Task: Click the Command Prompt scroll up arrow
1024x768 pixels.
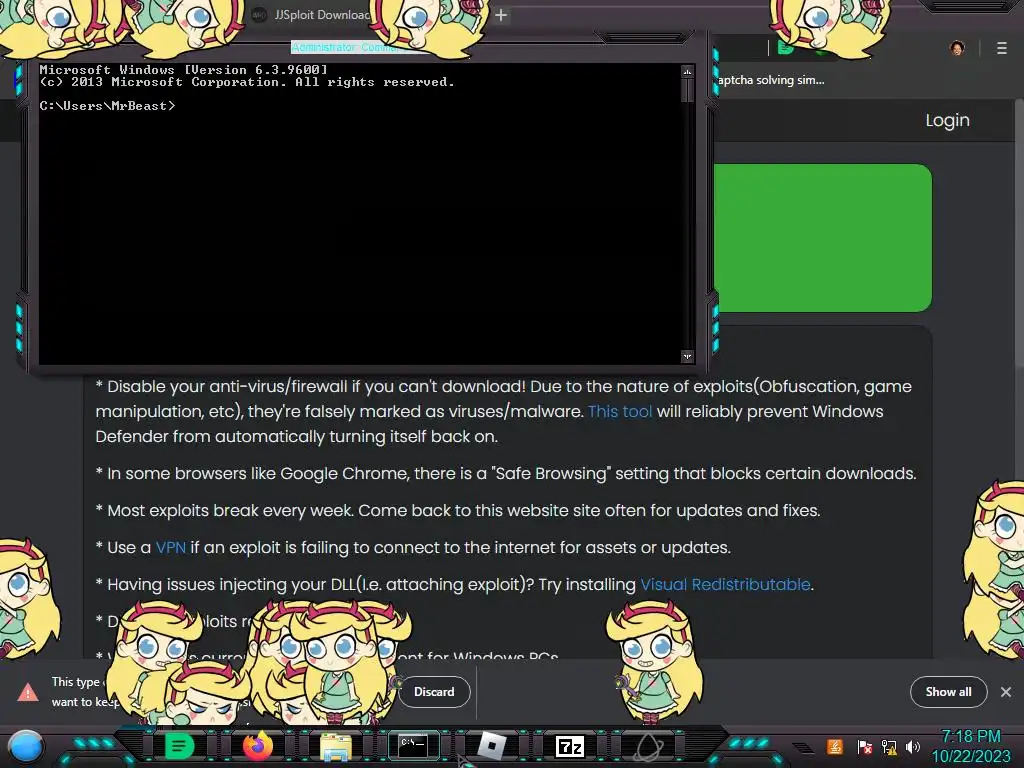Action: point(687,71)
